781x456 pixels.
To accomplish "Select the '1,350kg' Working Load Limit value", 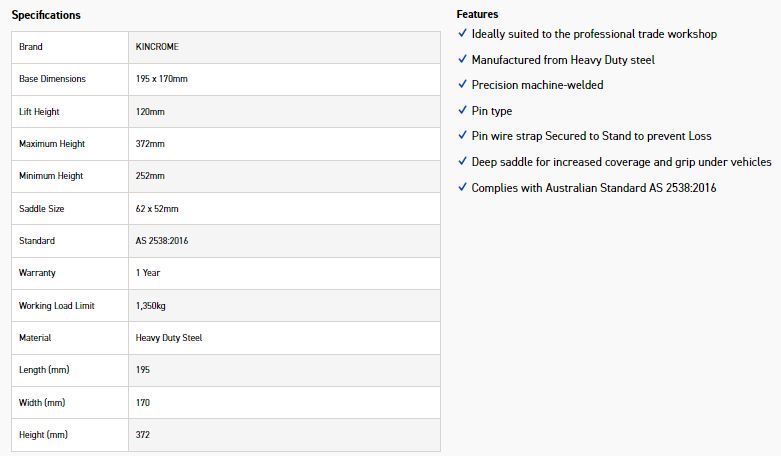I will pyautogui.click(x=155, y=306).
